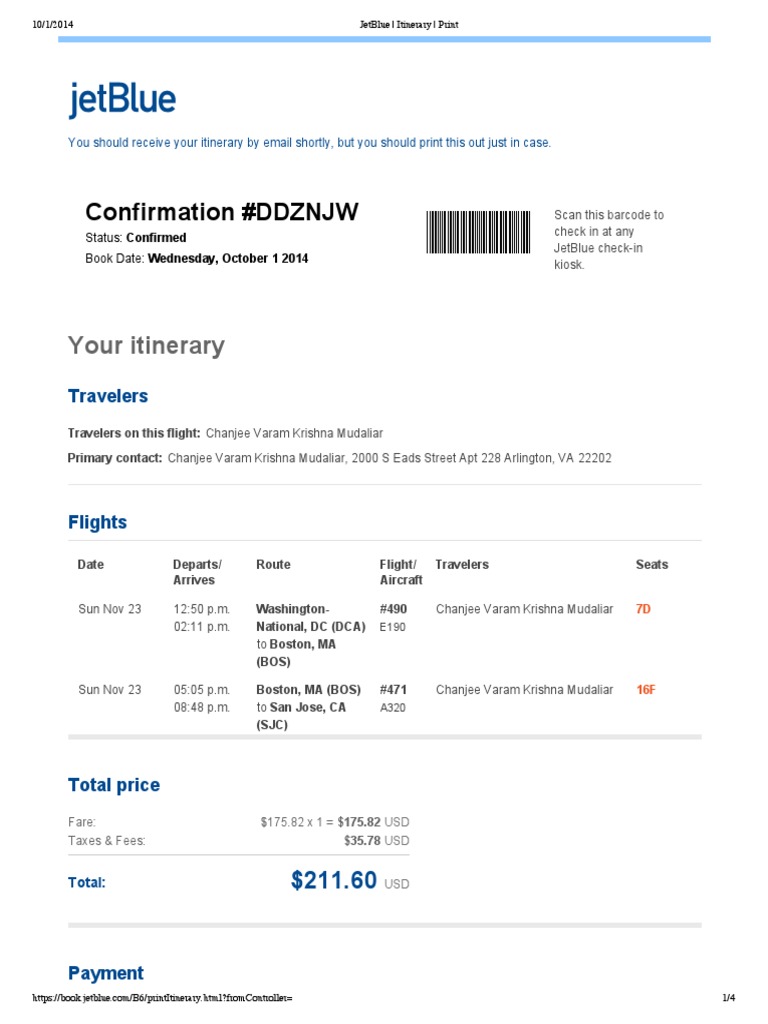Click the Payment section heading
768x1024 pixels.
[106, 973]
